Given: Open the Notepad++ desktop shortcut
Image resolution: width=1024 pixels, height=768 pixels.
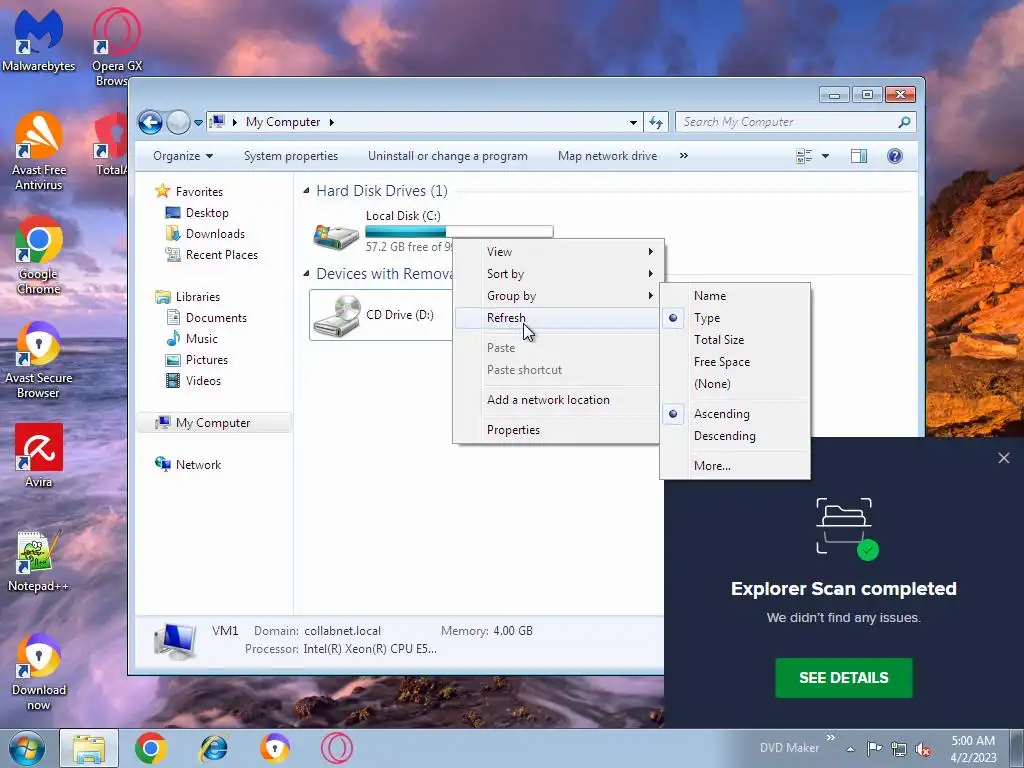Looking at the screenshot, I should [x=39, y=560].
